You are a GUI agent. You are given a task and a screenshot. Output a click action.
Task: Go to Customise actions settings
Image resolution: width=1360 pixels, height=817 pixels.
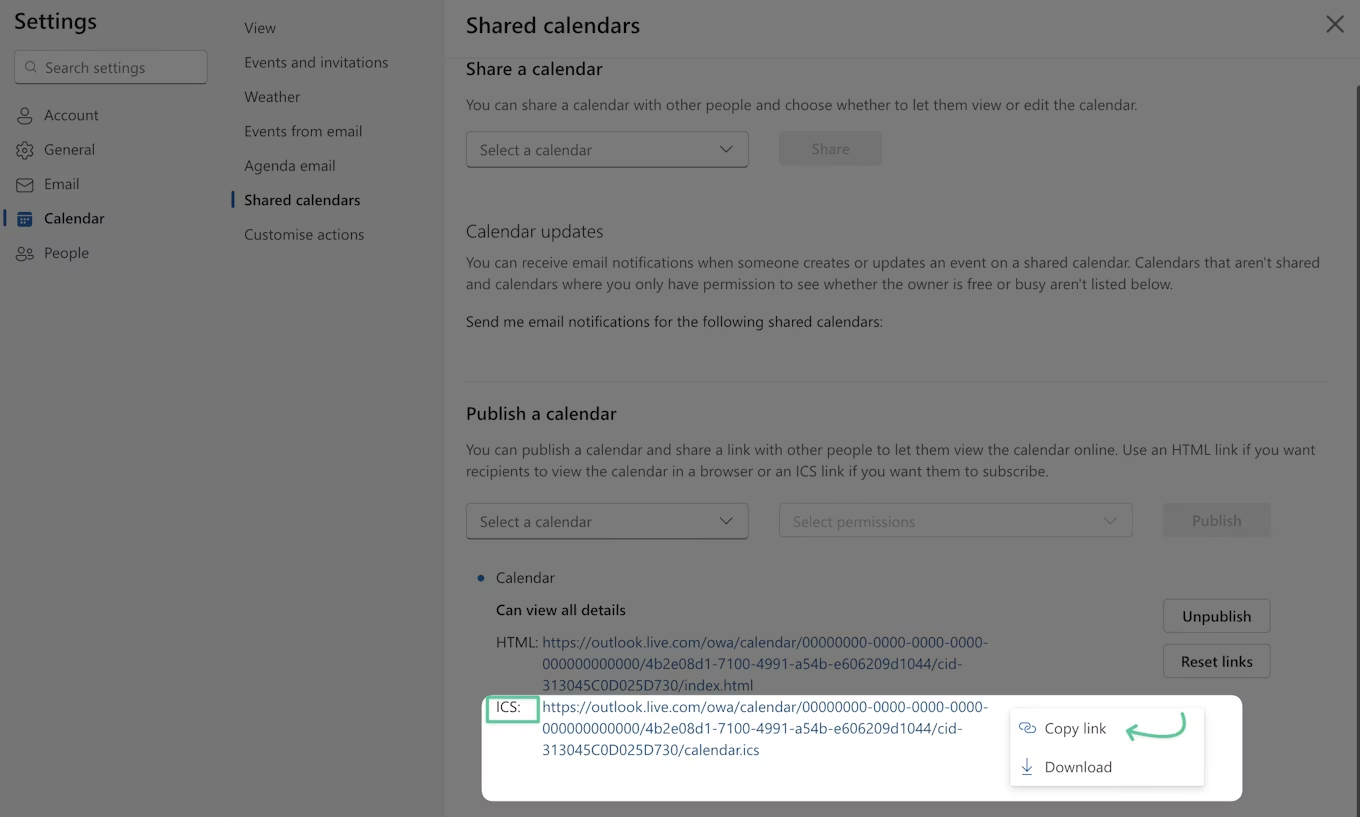304,234
